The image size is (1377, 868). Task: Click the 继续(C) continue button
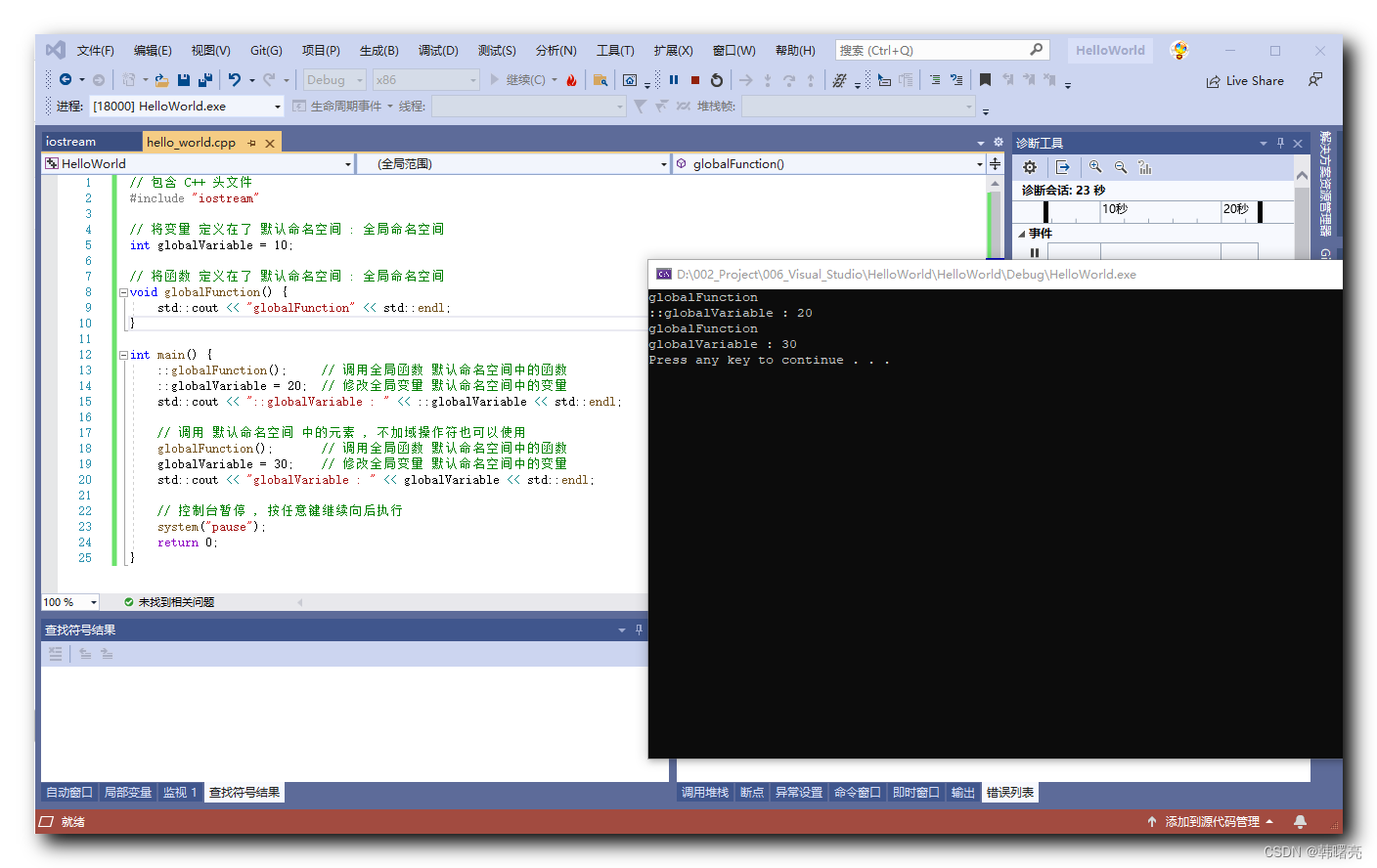517,80
